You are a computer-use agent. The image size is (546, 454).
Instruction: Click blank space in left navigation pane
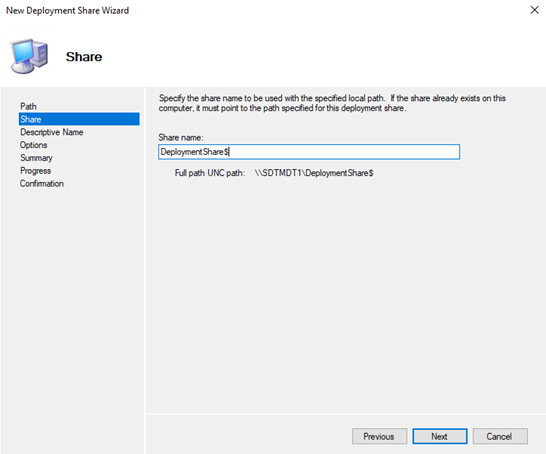72,296
